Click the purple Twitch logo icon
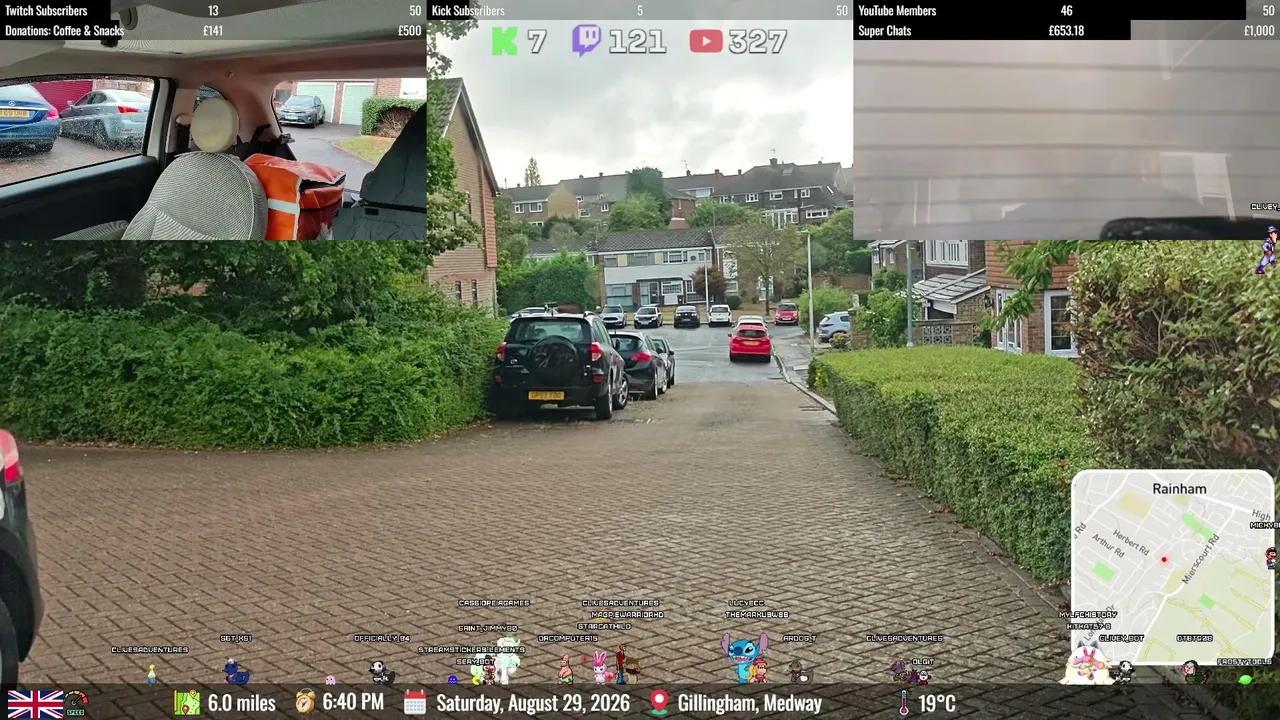This screenshot has height=720, width=1280. 587,41
